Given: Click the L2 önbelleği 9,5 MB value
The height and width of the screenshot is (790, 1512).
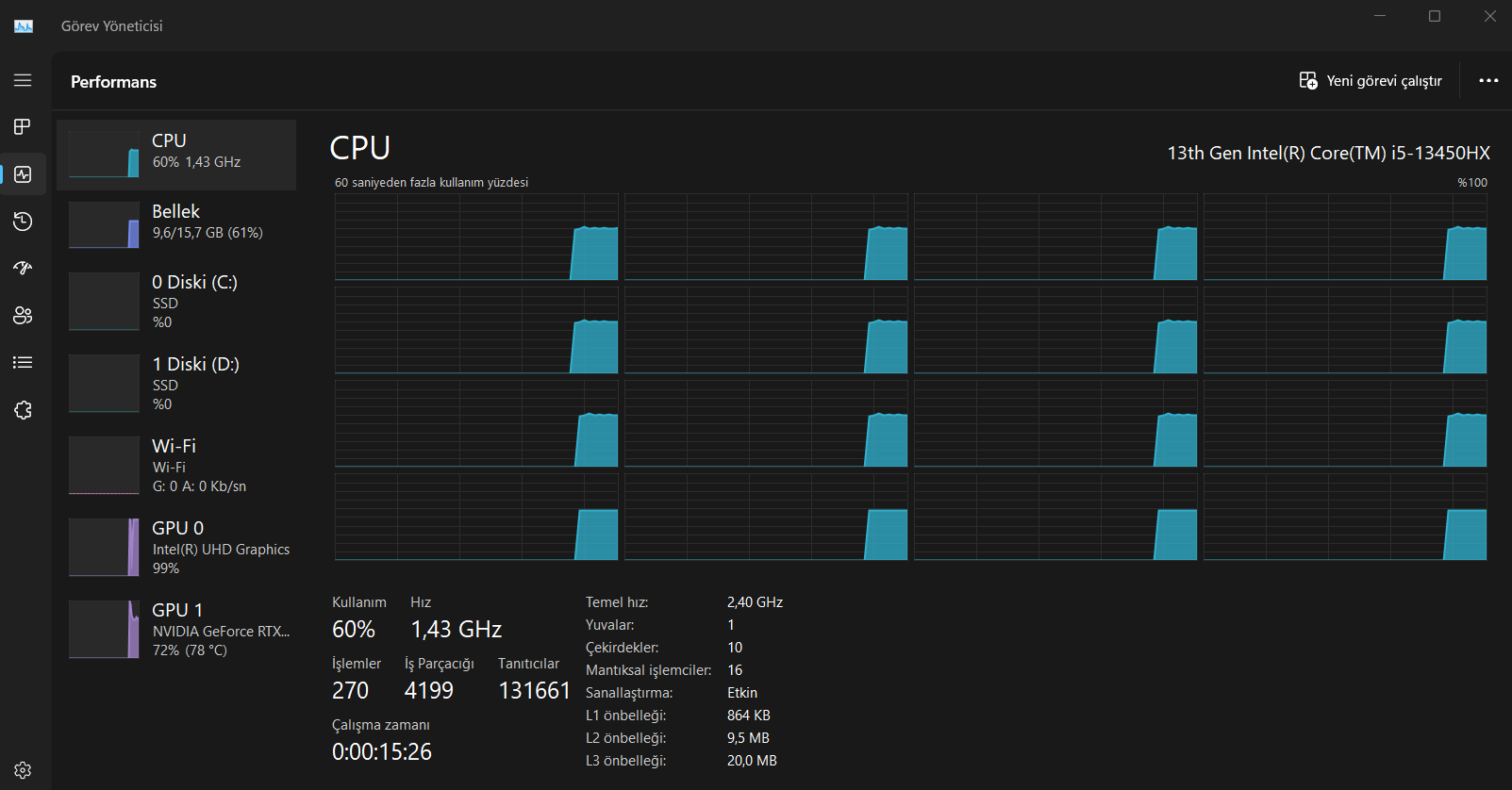Looking at the screenshot, I should pyautogui.click(x=748, y=738).
